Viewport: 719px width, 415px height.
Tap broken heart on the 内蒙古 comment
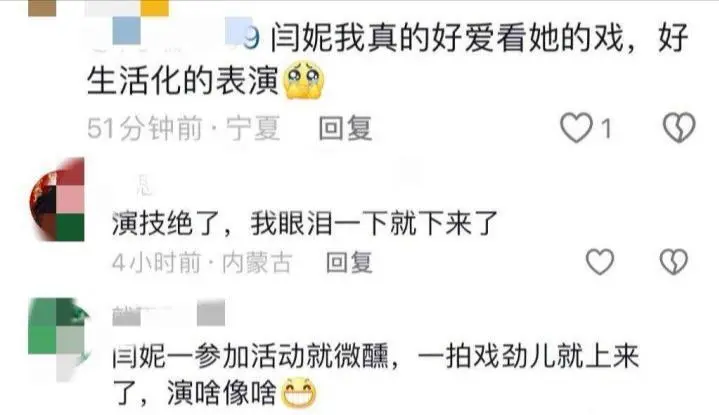674,262
